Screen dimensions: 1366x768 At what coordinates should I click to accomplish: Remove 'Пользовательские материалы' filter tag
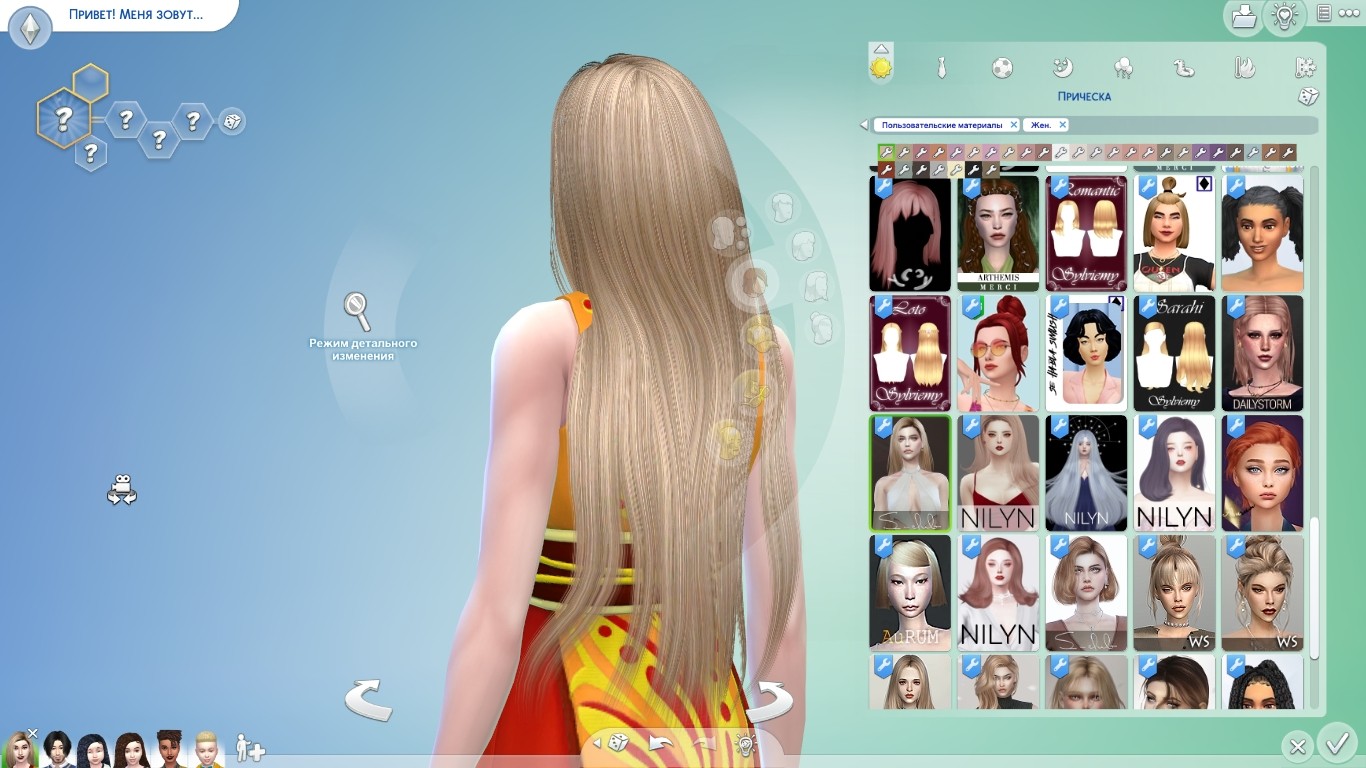click(1013, 125)
